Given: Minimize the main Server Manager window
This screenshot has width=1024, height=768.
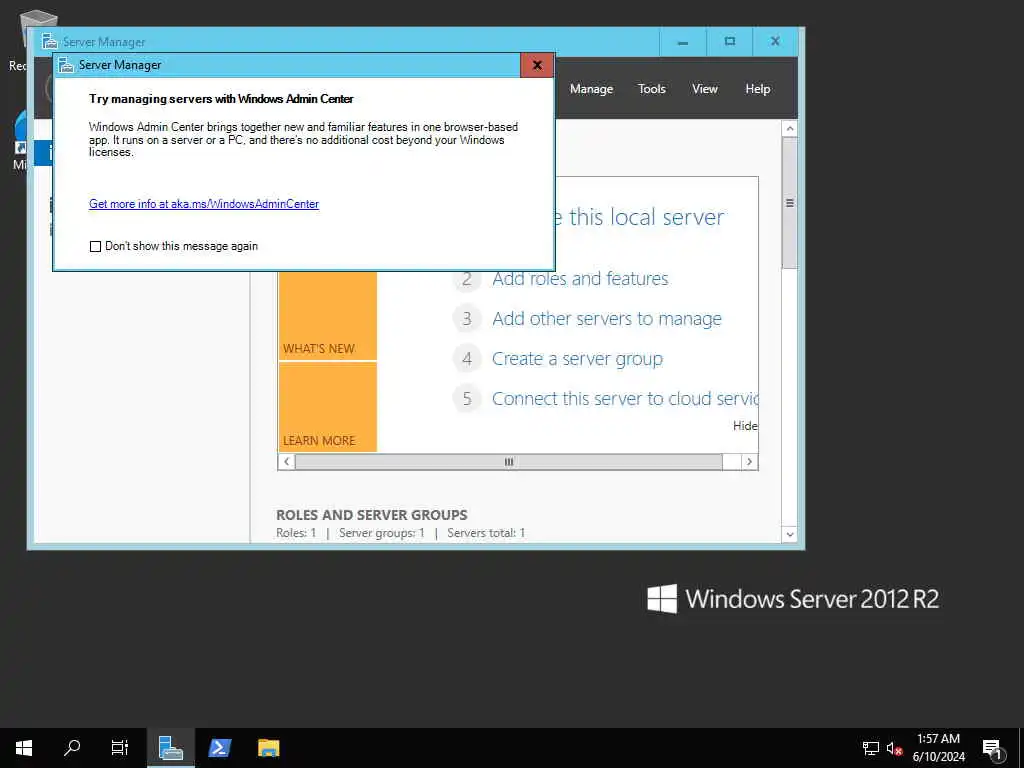Looking at the screenshot, I should [682, 42].
